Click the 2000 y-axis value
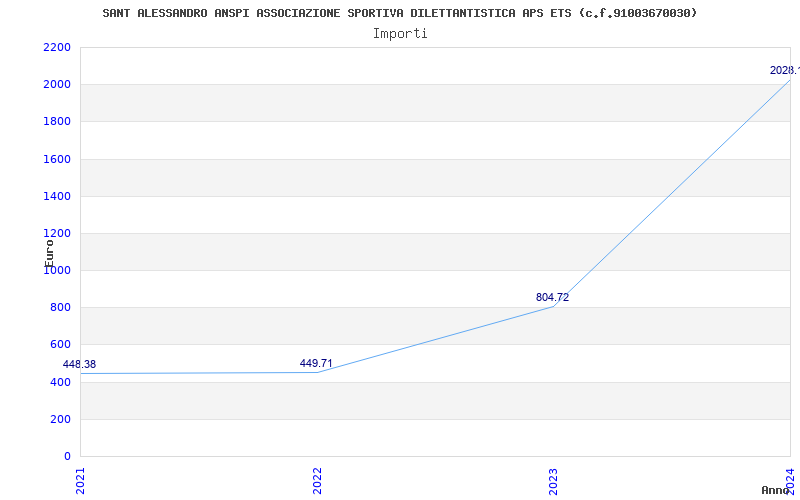The height and width of the screenshot is (500, 800). coord(57,85)
